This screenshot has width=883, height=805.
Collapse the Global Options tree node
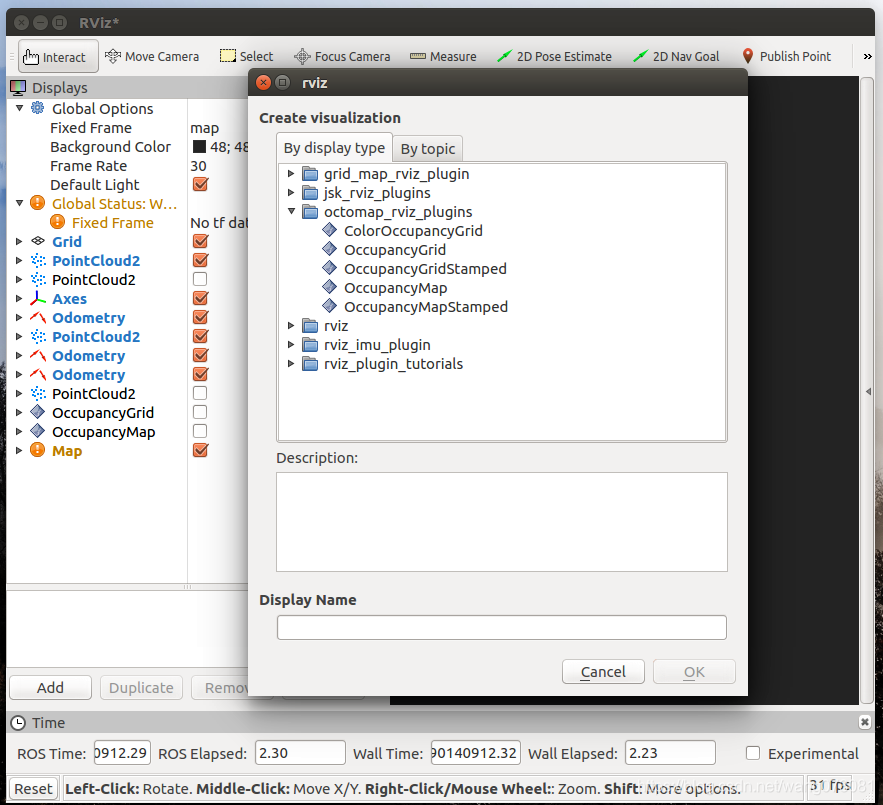coord(19,108)
